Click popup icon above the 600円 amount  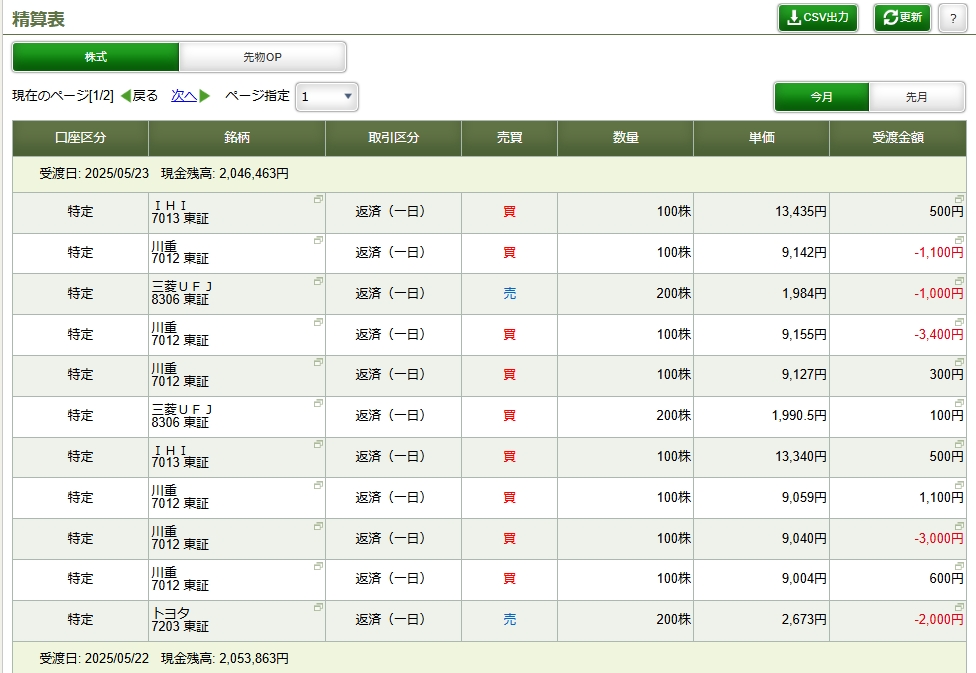click(959, 566)
